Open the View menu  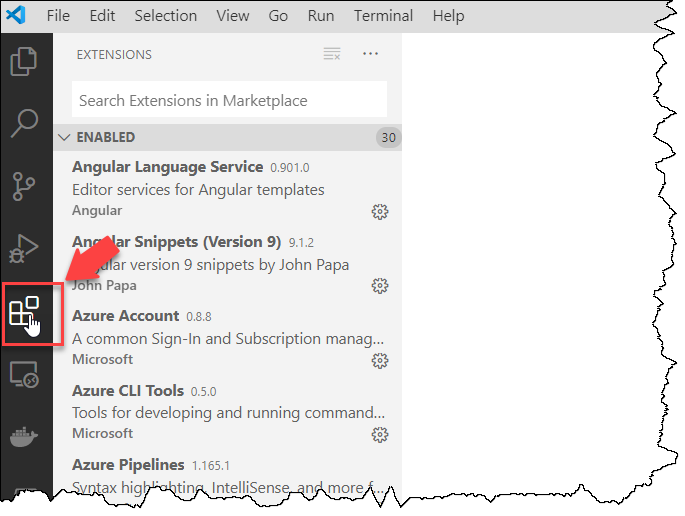point(233,16)
